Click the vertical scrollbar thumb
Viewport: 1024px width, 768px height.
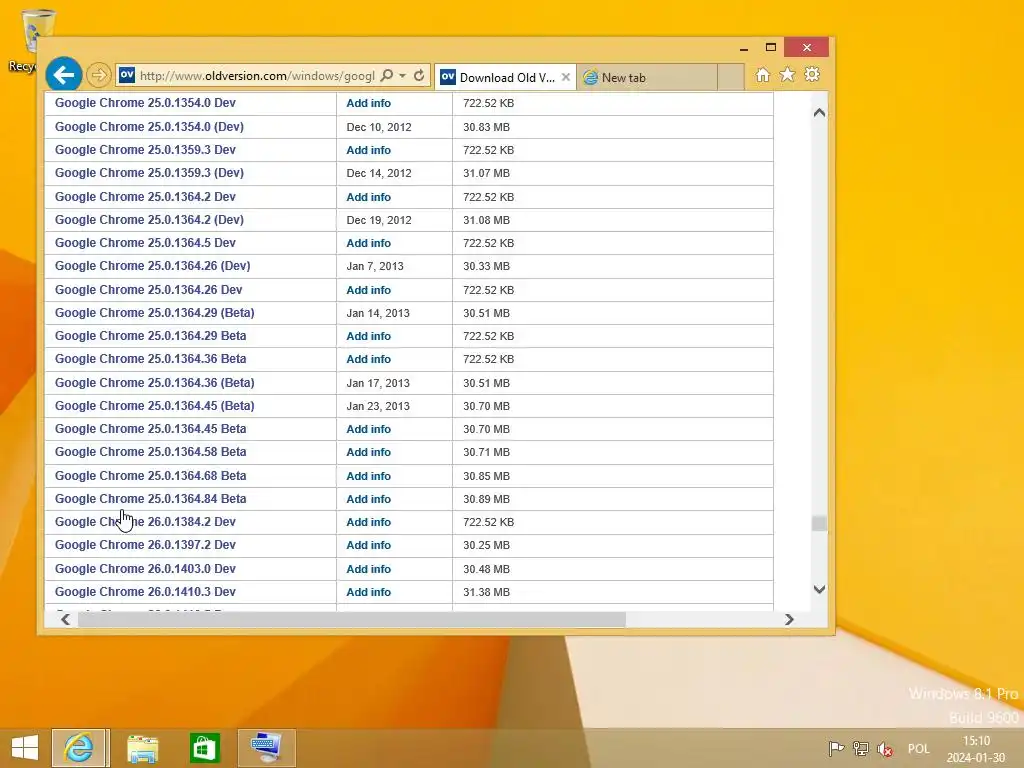point(819,523)
